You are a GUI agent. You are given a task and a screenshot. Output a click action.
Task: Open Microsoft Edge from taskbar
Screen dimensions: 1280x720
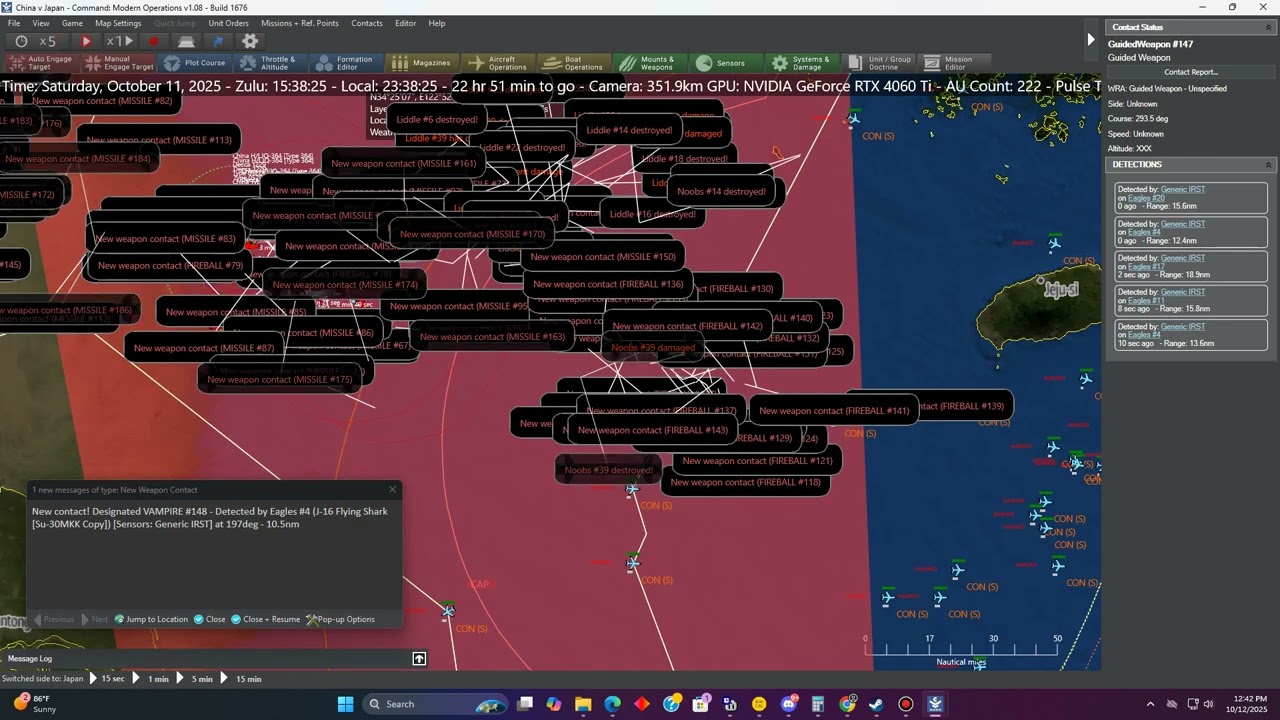[612, 704]
